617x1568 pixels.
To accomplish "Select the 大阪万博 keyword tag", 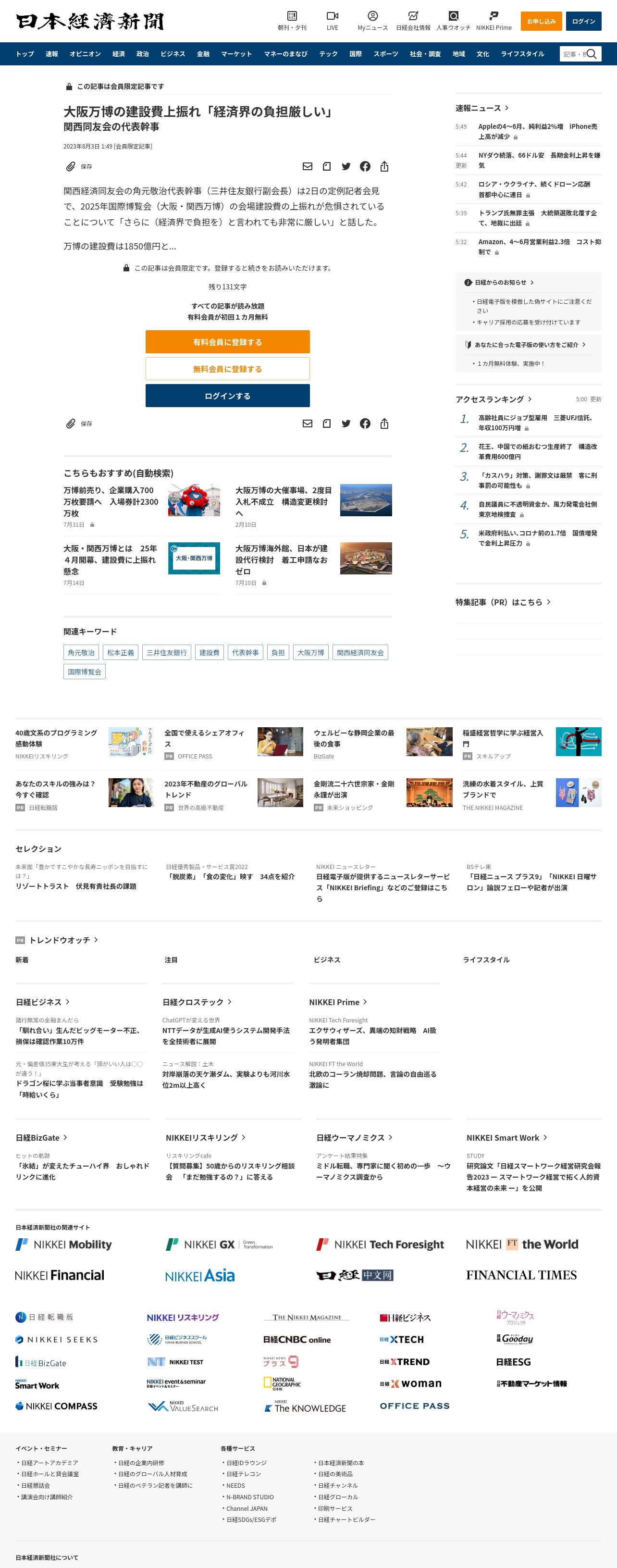I will [311, 652].
